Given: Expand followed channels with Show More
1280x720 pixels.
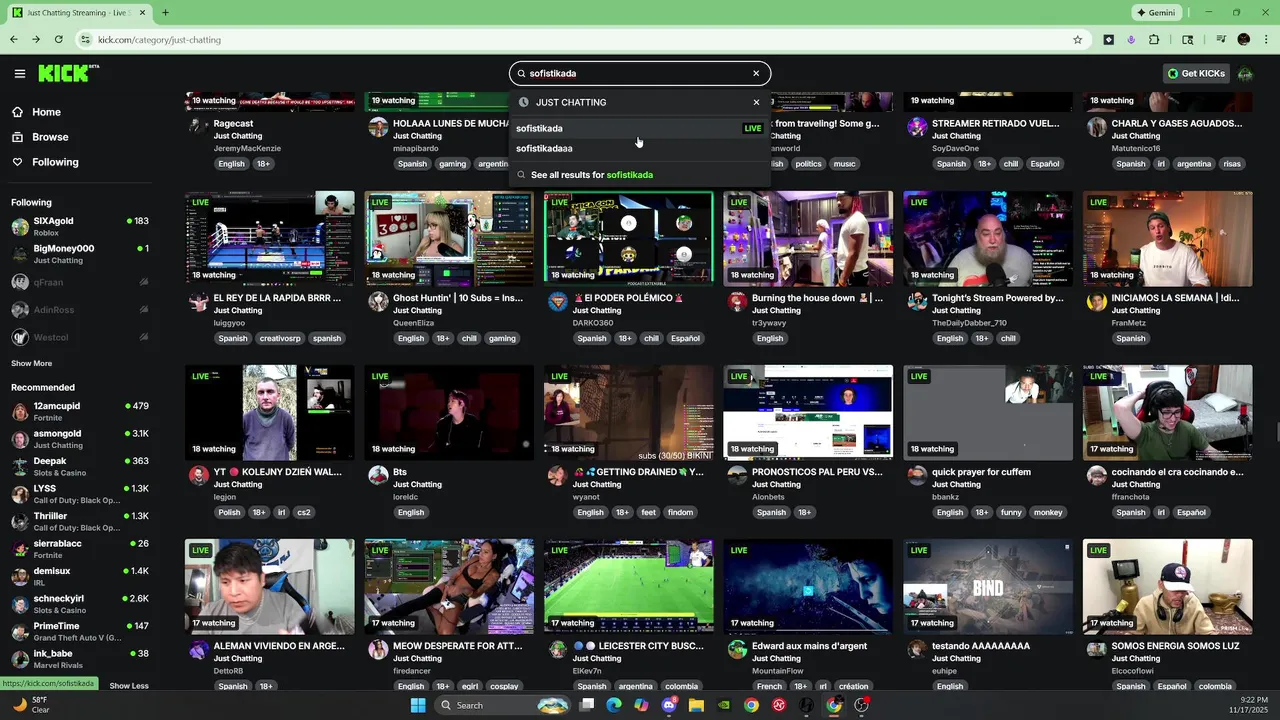Looking at the screenshot, I should click(x=32, y=363).
